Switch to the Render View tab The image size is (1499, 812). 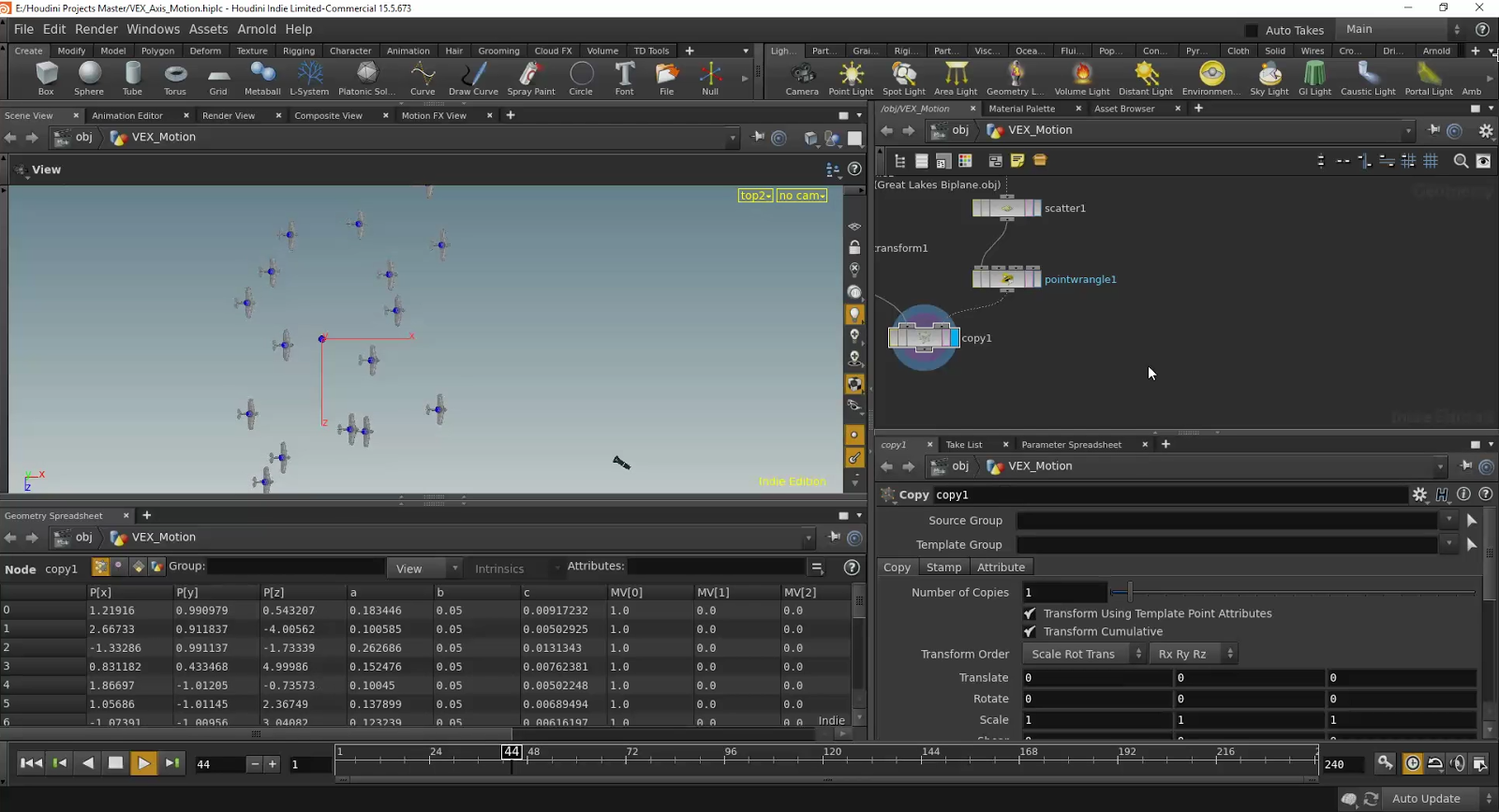[x=229, y=115]
